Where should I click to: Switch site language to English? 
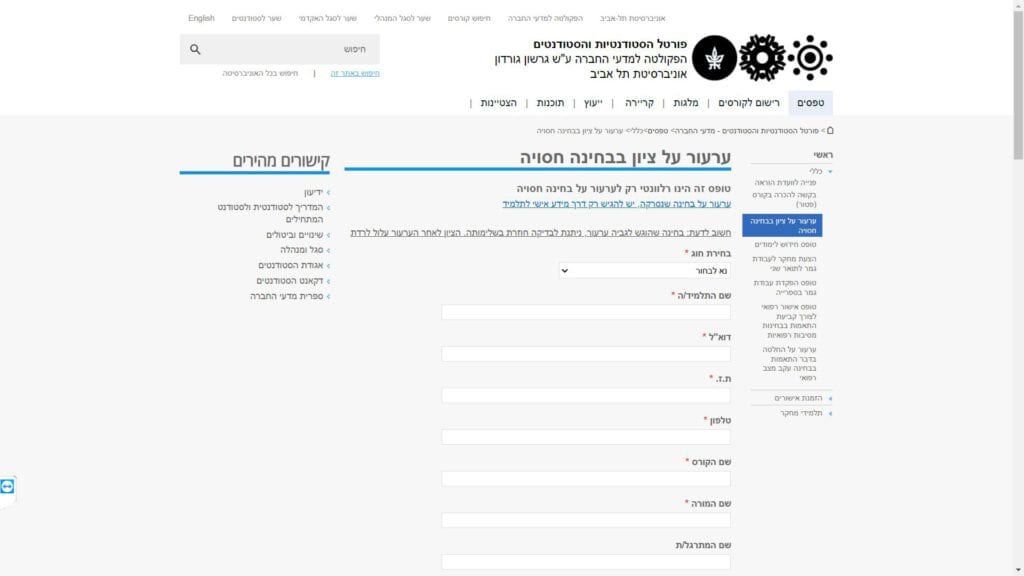(x=201, y=18)
